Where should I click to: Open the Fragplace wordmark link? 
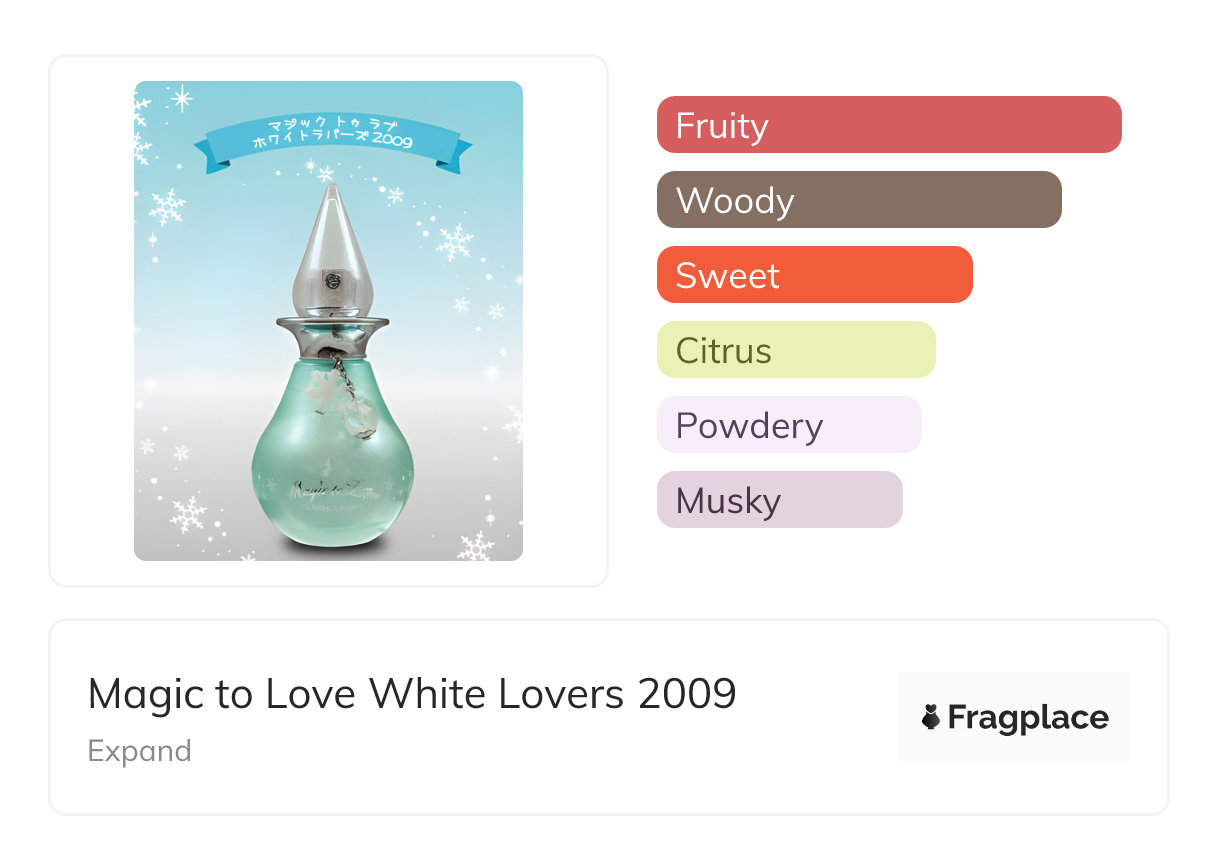1028,717
